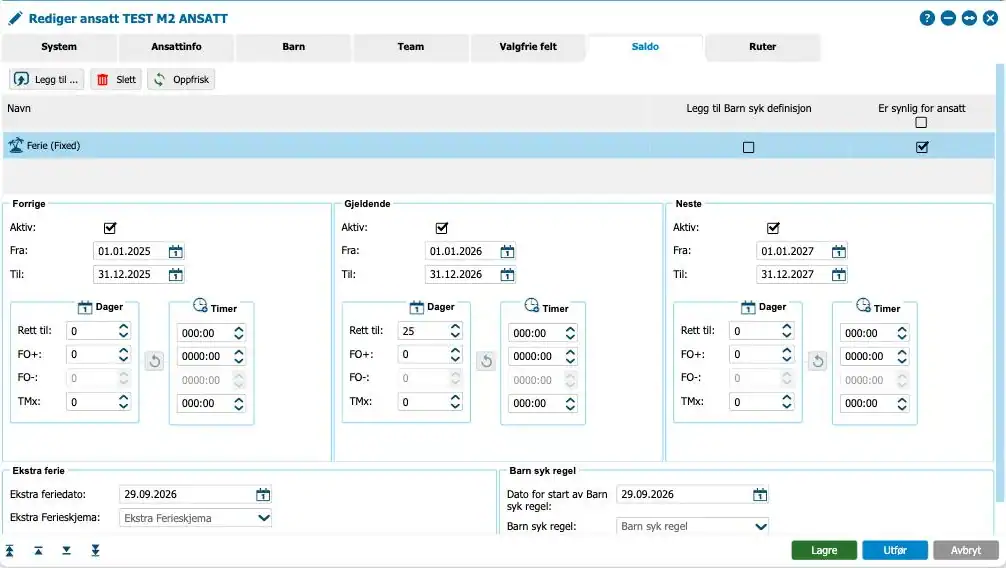
Task: Check Barn syk definisjon for Ferie row
Action: pyautogui.click(x=748, y=148)
